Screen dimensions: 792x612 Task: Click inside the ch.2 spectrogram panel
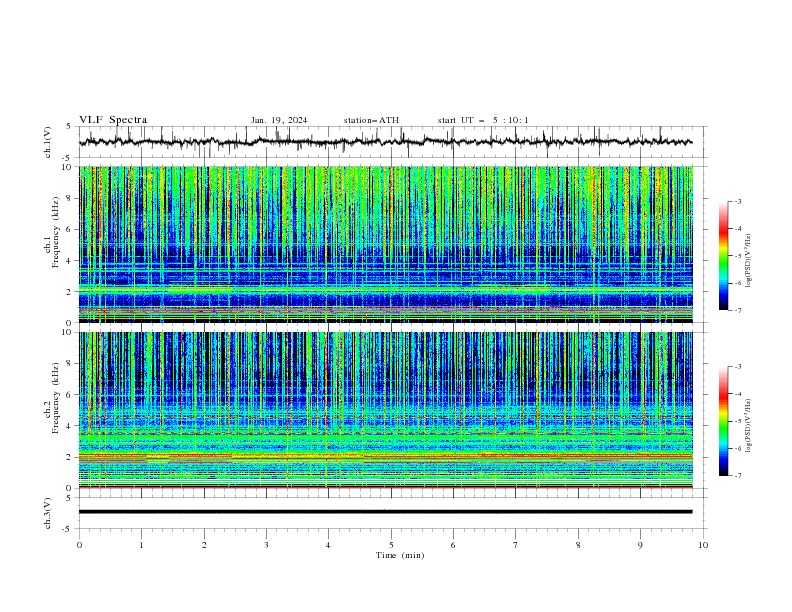click(x=385, y=410)
